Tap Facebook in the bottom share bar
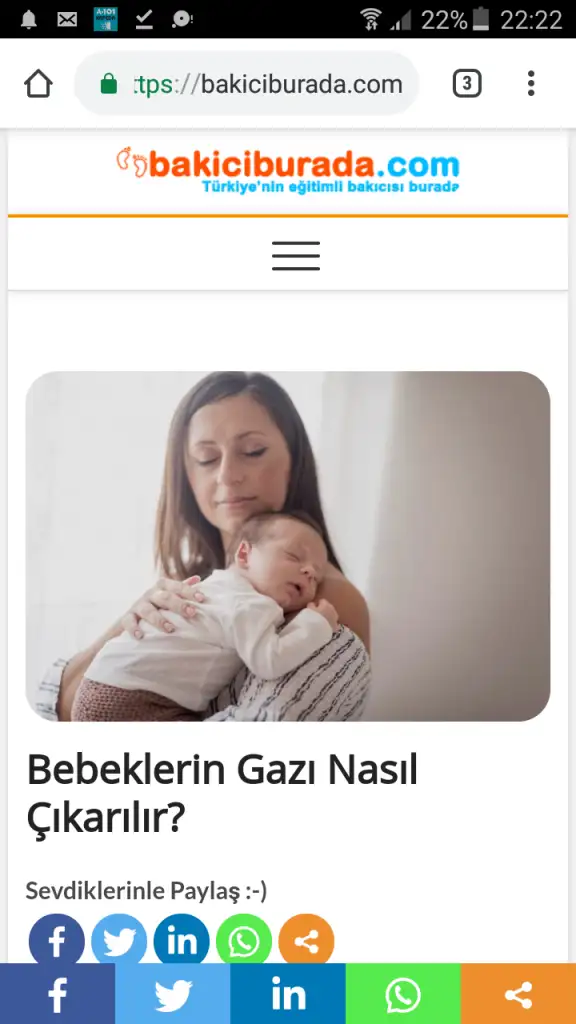 click(57, 994)
